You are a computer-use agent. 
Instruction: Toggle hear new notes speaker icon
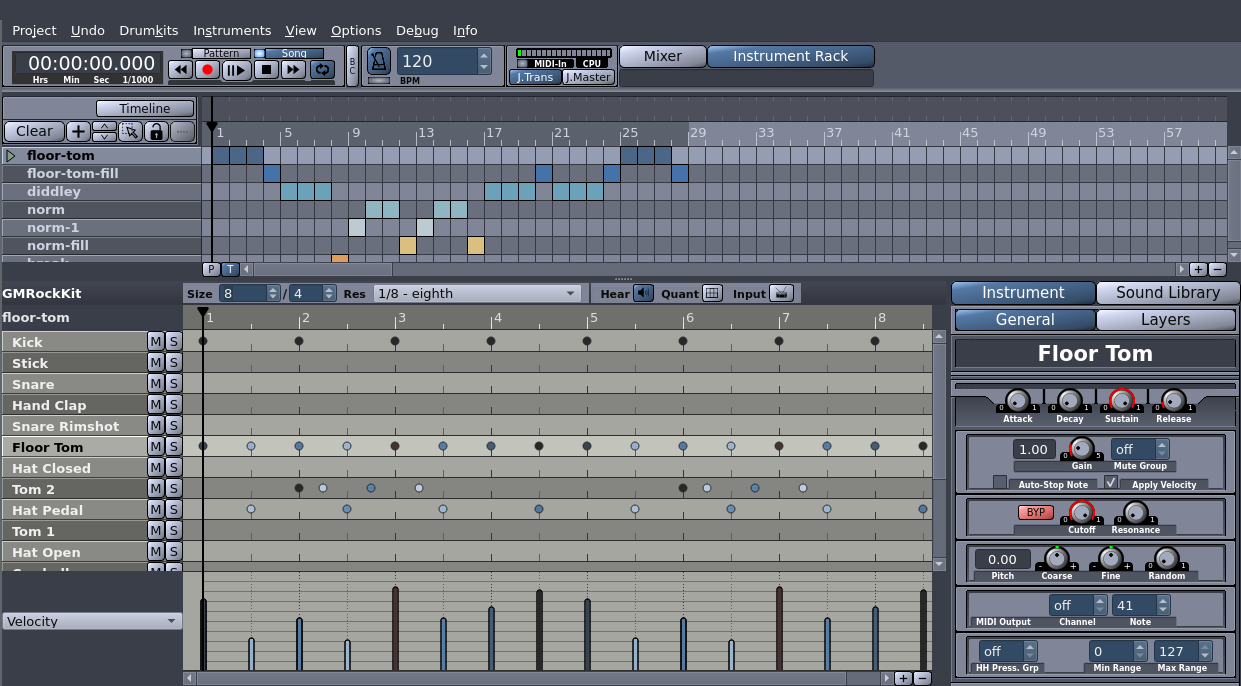pos(643,293)
